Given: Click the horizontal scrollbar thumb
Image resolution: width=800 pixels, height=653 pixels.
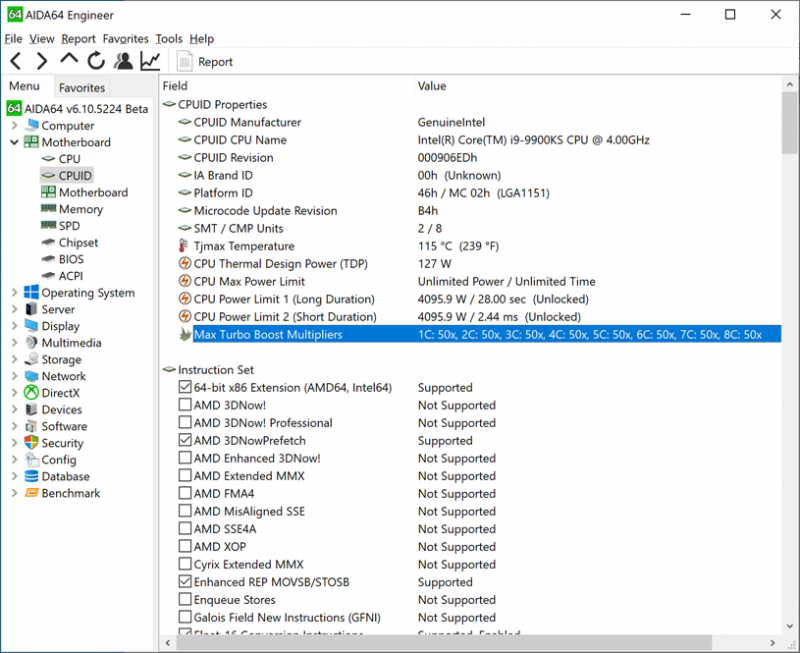Looking at the screenshot, I should click(x=443, y=642).
